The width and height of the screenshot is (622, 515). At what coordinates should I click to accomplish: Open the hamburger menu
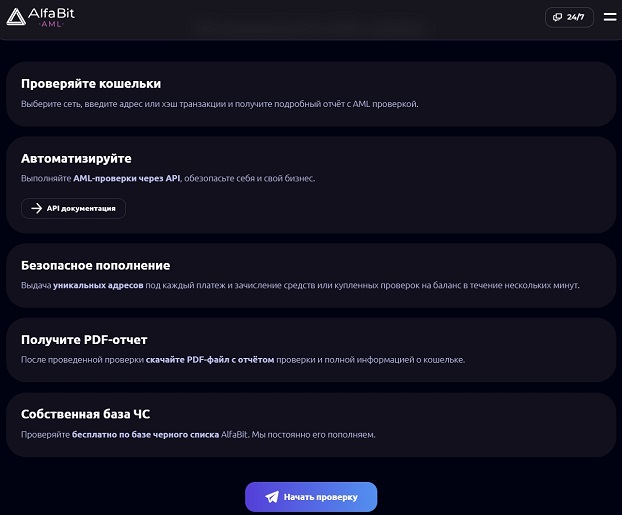coord(610,17)
